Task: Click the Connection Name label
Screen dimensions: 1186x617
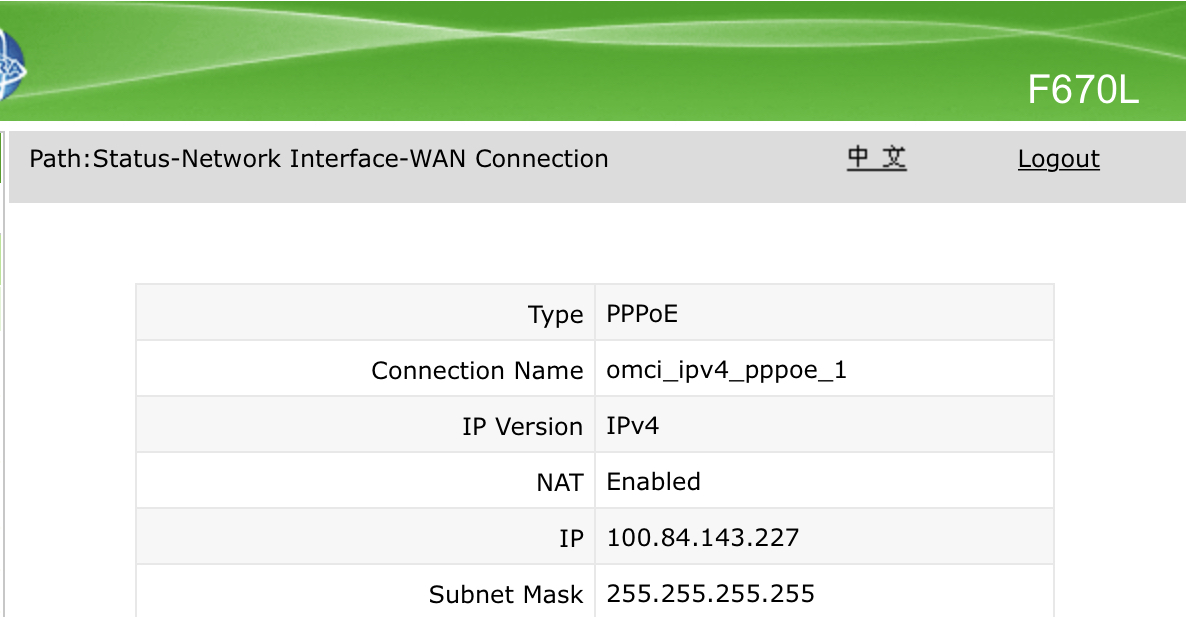Action: coord(477,371)
